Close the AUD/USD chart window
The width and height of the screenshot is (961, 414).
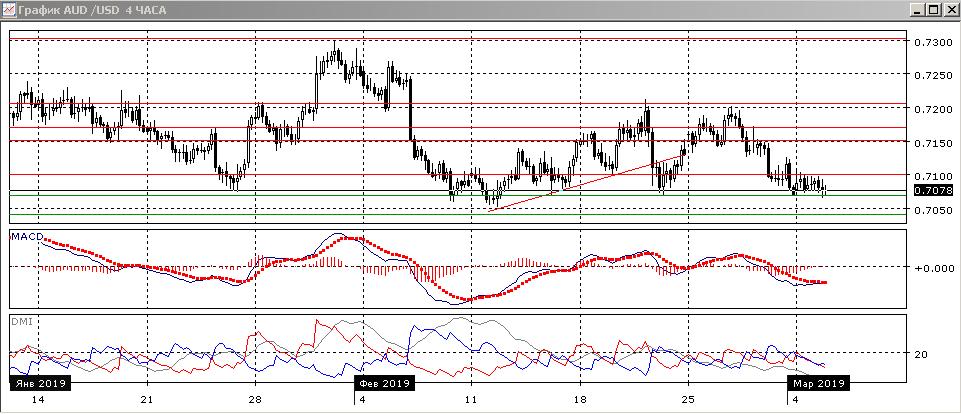(950, 10)
